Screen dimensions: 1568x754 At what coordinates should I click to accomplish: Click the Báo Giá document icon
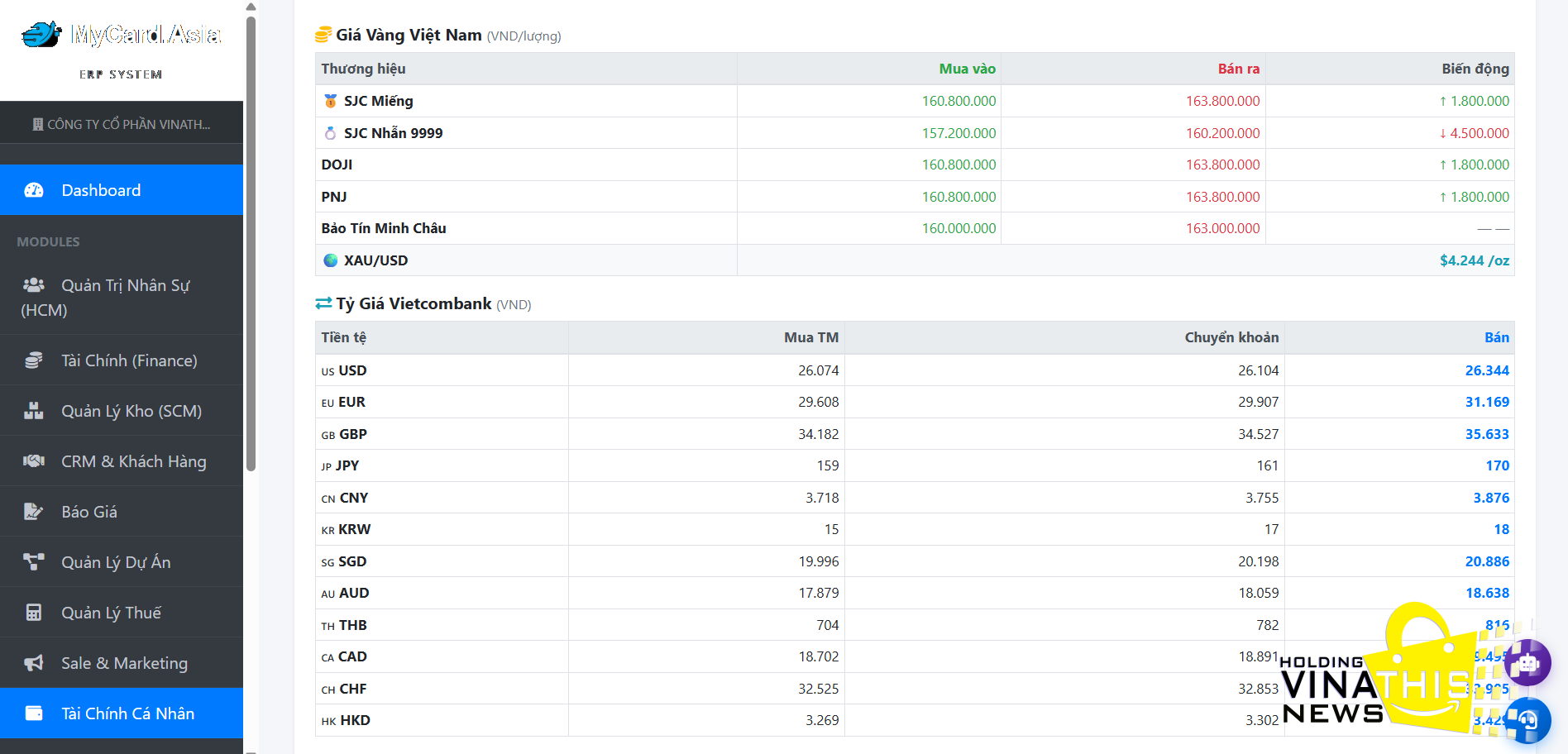coord(34,512)
